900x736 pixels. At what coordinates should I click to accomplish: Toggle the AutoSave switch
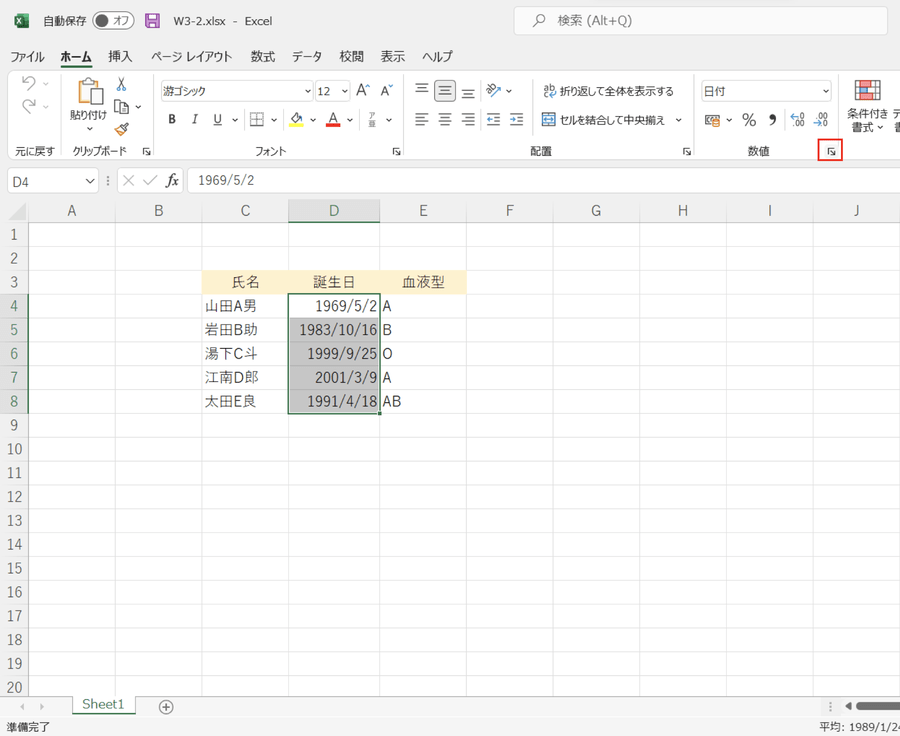[x=113, y=21]
